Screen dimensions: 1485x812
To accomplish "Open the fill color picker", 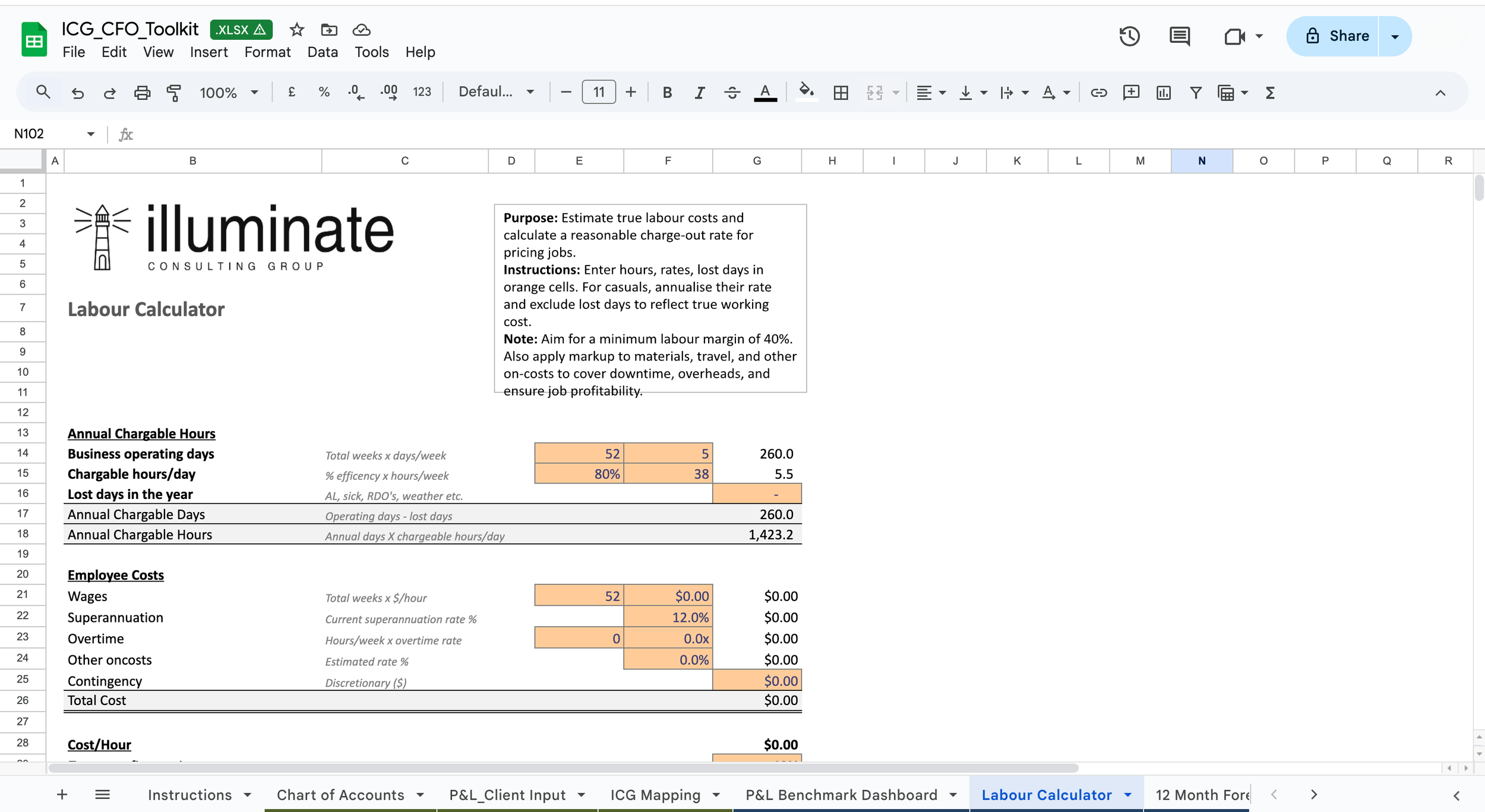I will pyautogui.click(x=806, y=92).
